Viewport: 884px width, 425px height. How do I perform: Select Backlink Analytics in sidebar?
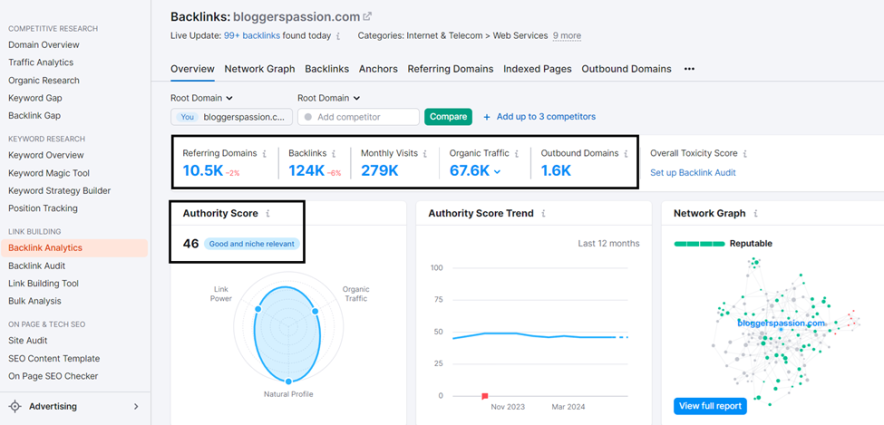[74, 247]
